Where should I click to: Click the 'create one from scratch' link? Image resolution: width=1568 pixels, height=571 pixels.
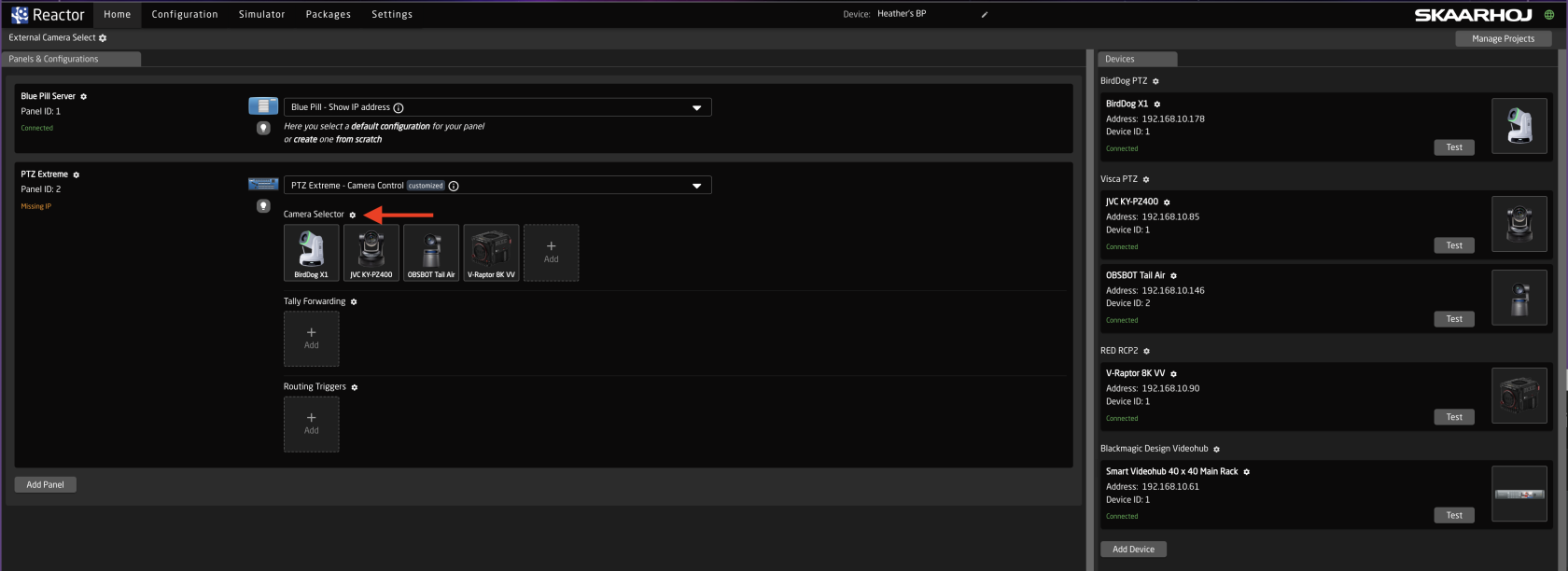pyautogui.click(x=338, y=140)
